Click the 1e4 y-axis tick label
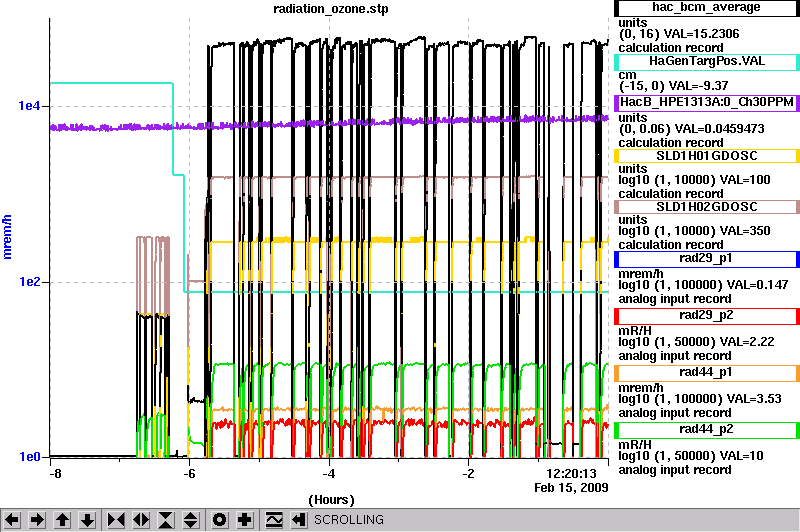800x532 pixels. (29, 106)
